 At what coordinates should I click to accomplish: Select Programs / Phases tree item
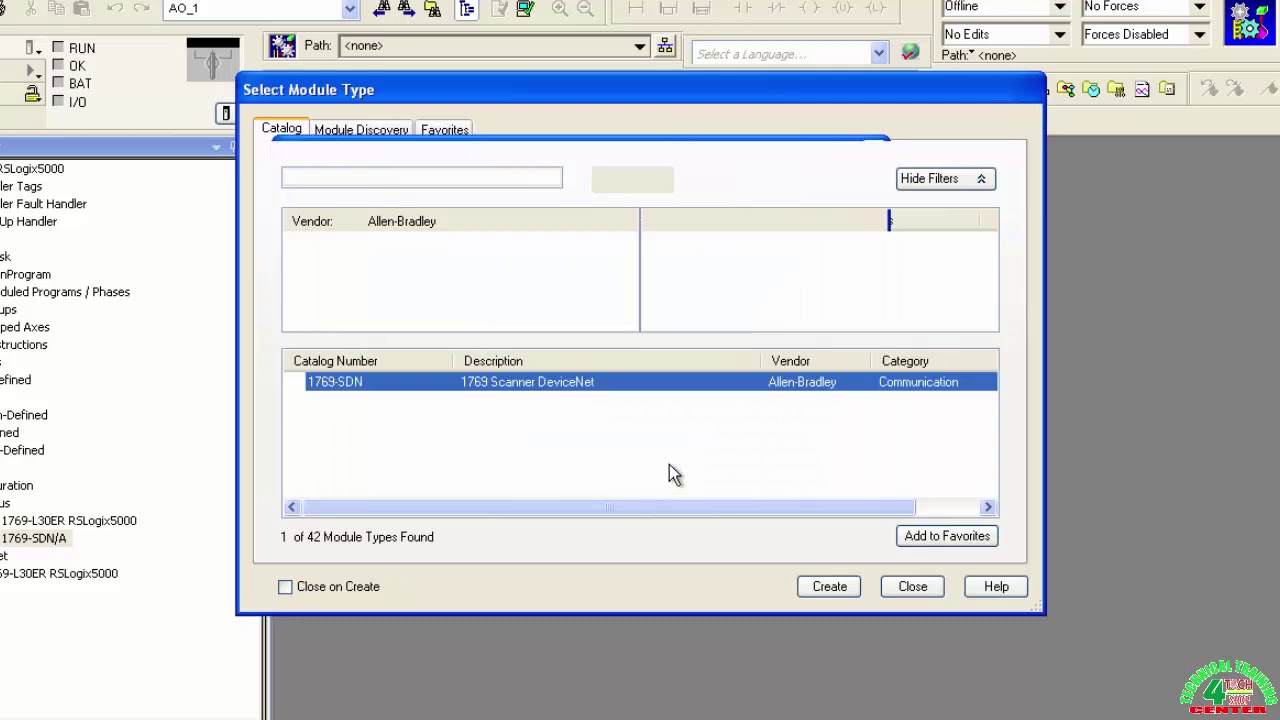[65, 292]
